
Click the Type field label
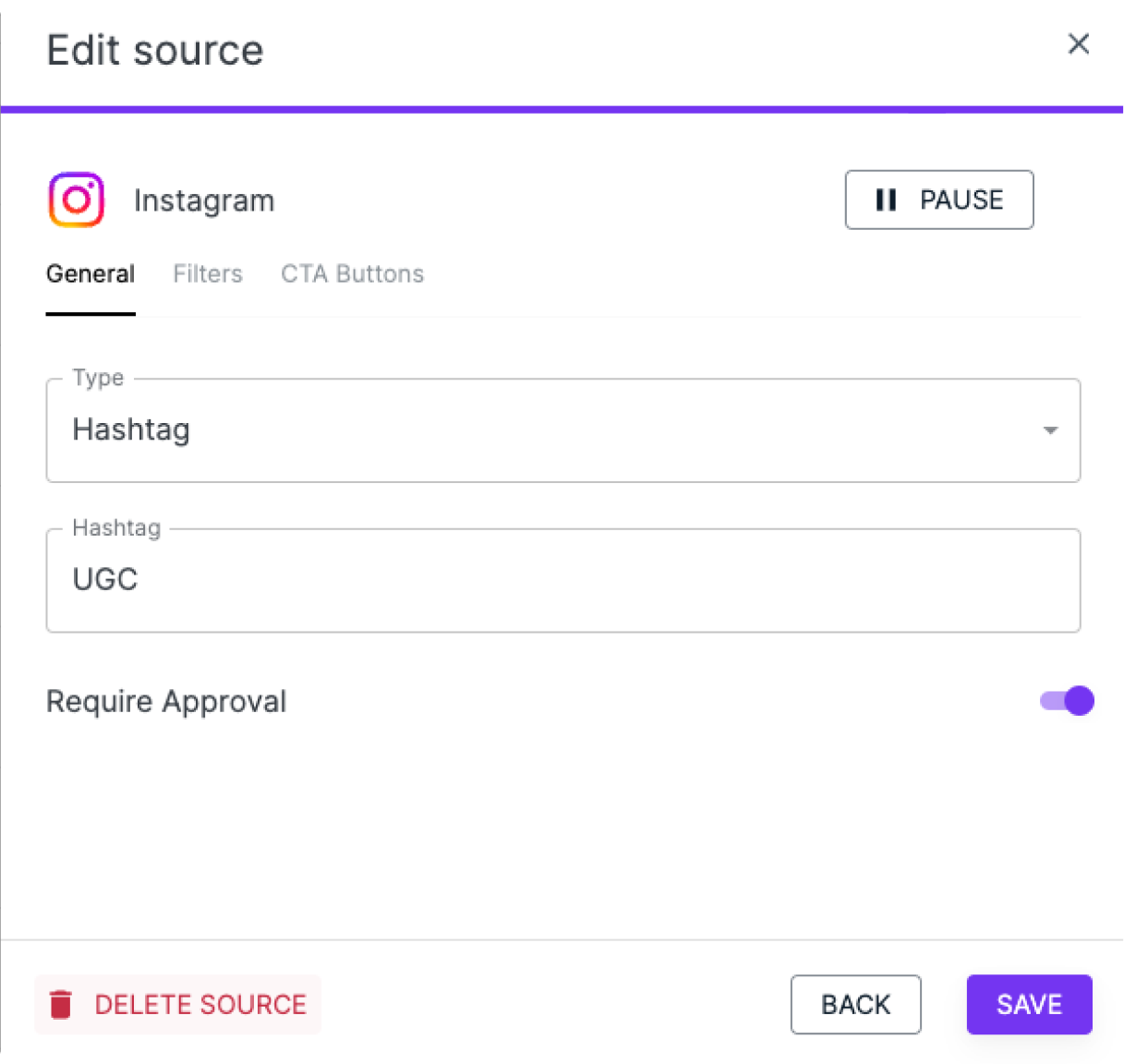(x=98, y=378)
